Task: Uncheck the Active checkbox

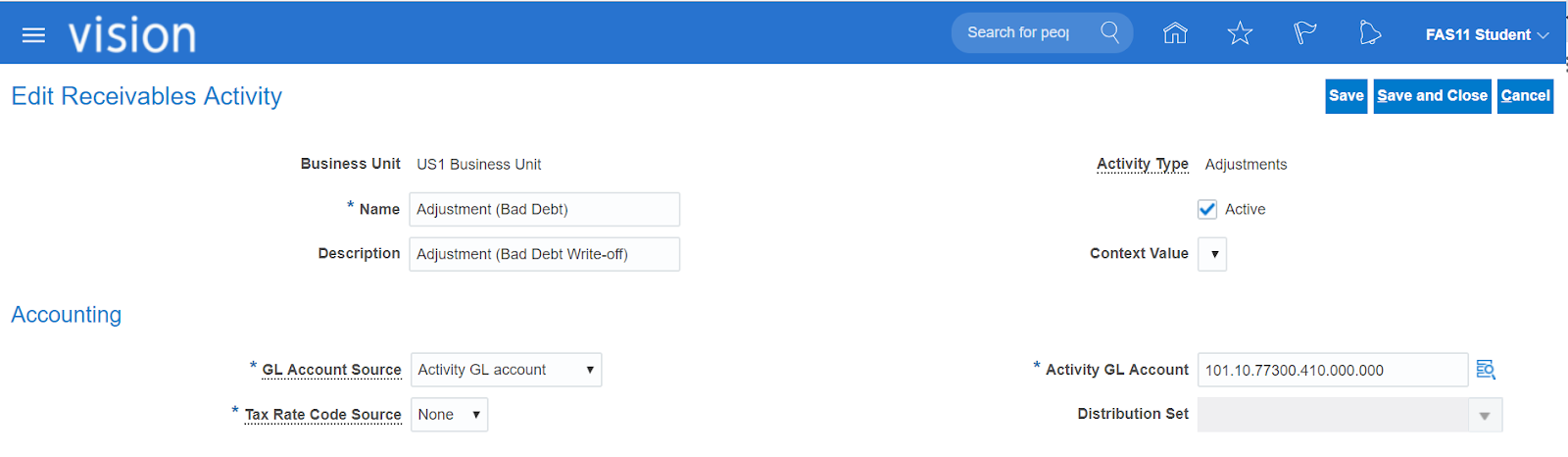Action: click(x=1207, y=209)
